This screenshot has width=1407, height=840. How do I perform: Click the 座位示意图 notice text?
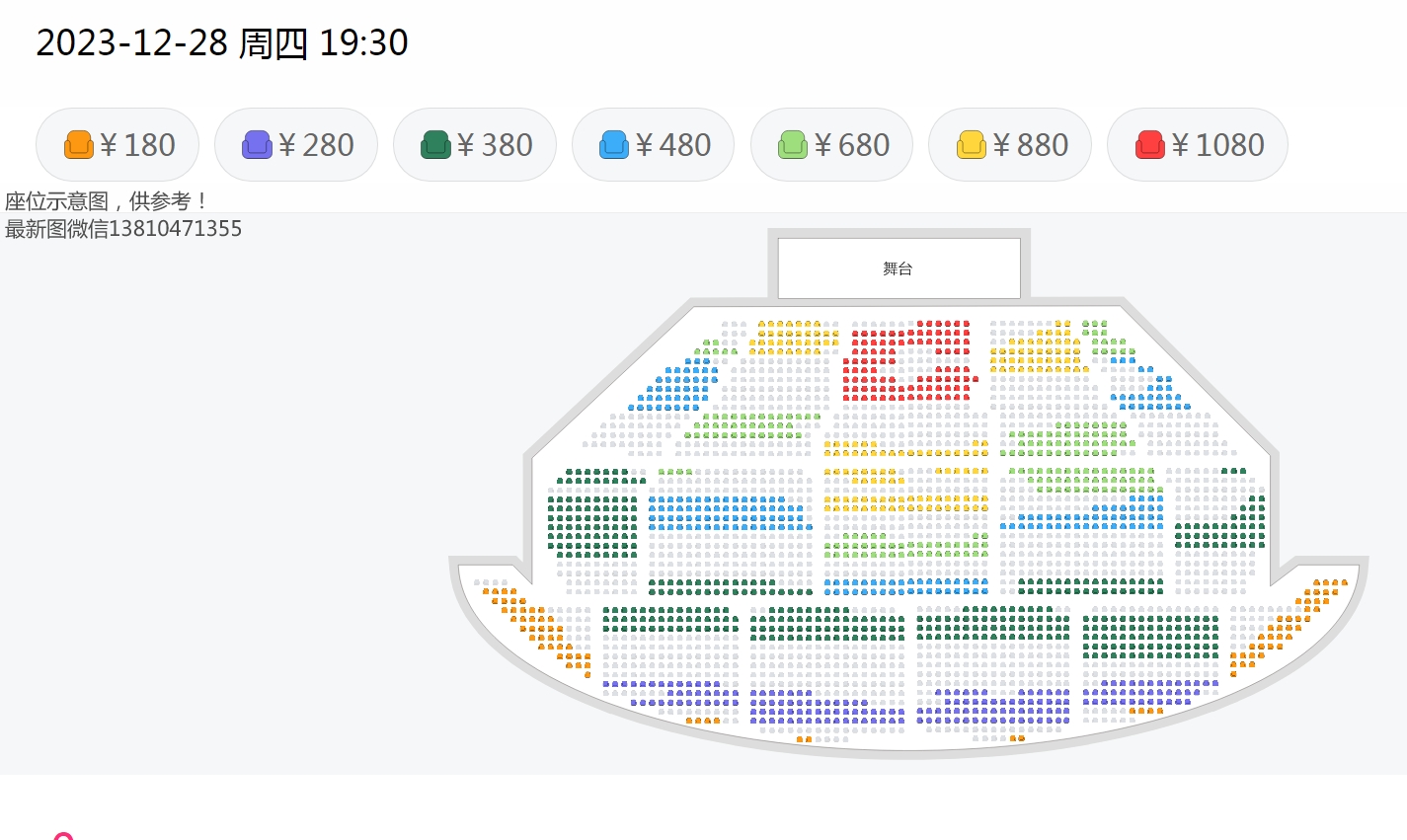pyautogui.click(x=56, y=201)
